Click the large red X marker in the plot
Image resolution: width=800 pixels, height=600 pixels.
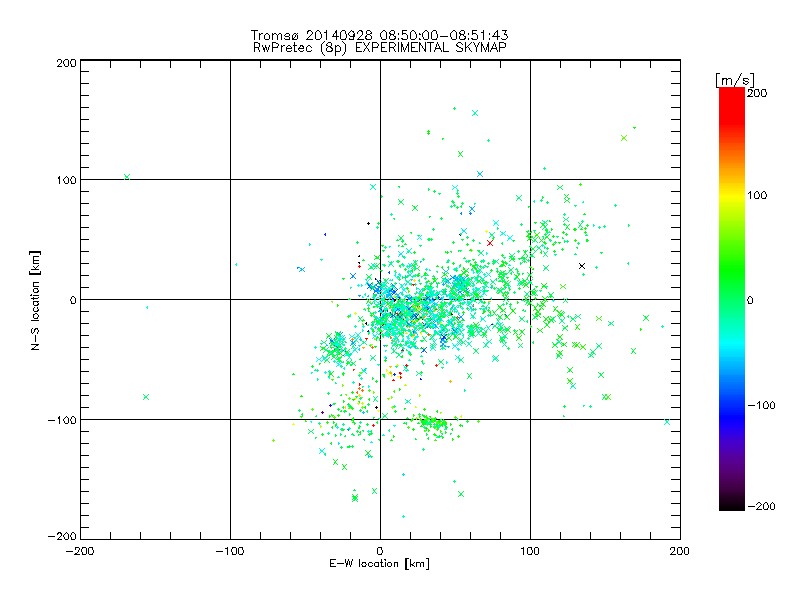[490, 243]
